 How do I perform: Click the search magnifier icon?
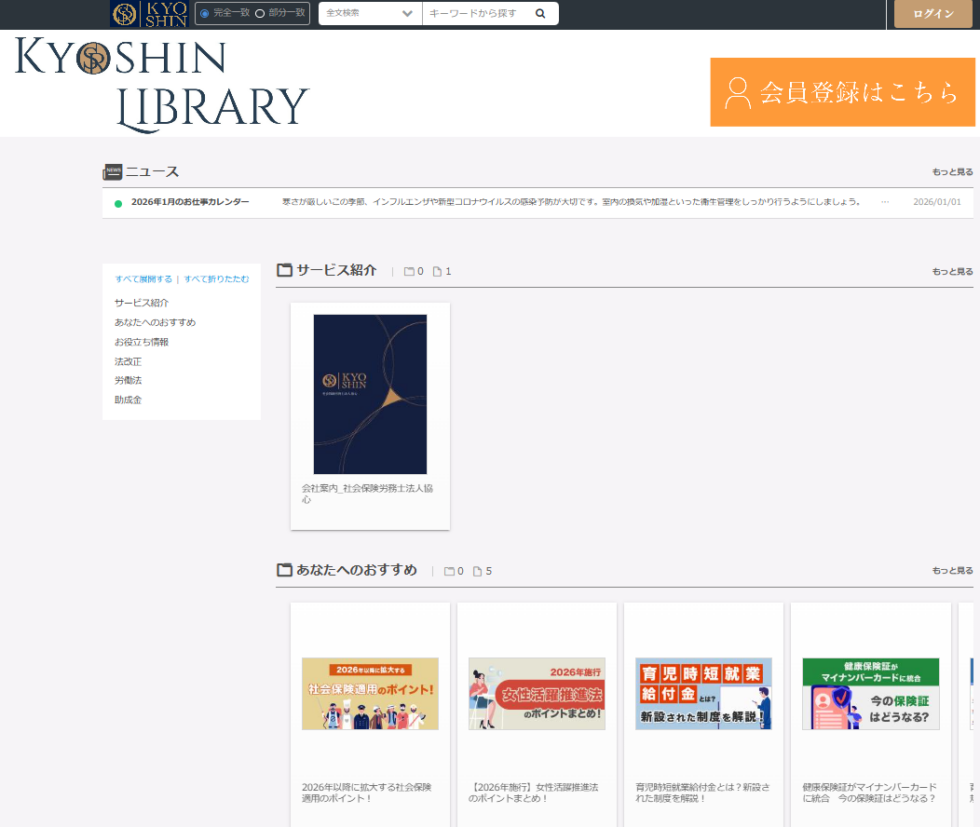[x=540, y=14]
